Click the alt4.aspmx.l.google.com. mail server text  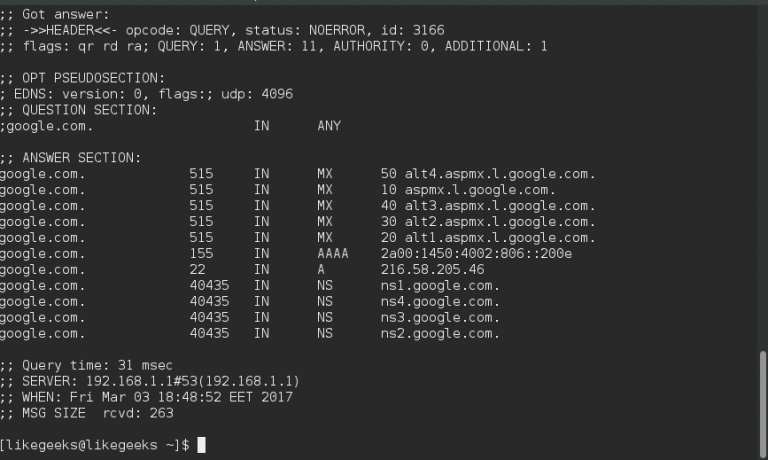click(500, 174)
